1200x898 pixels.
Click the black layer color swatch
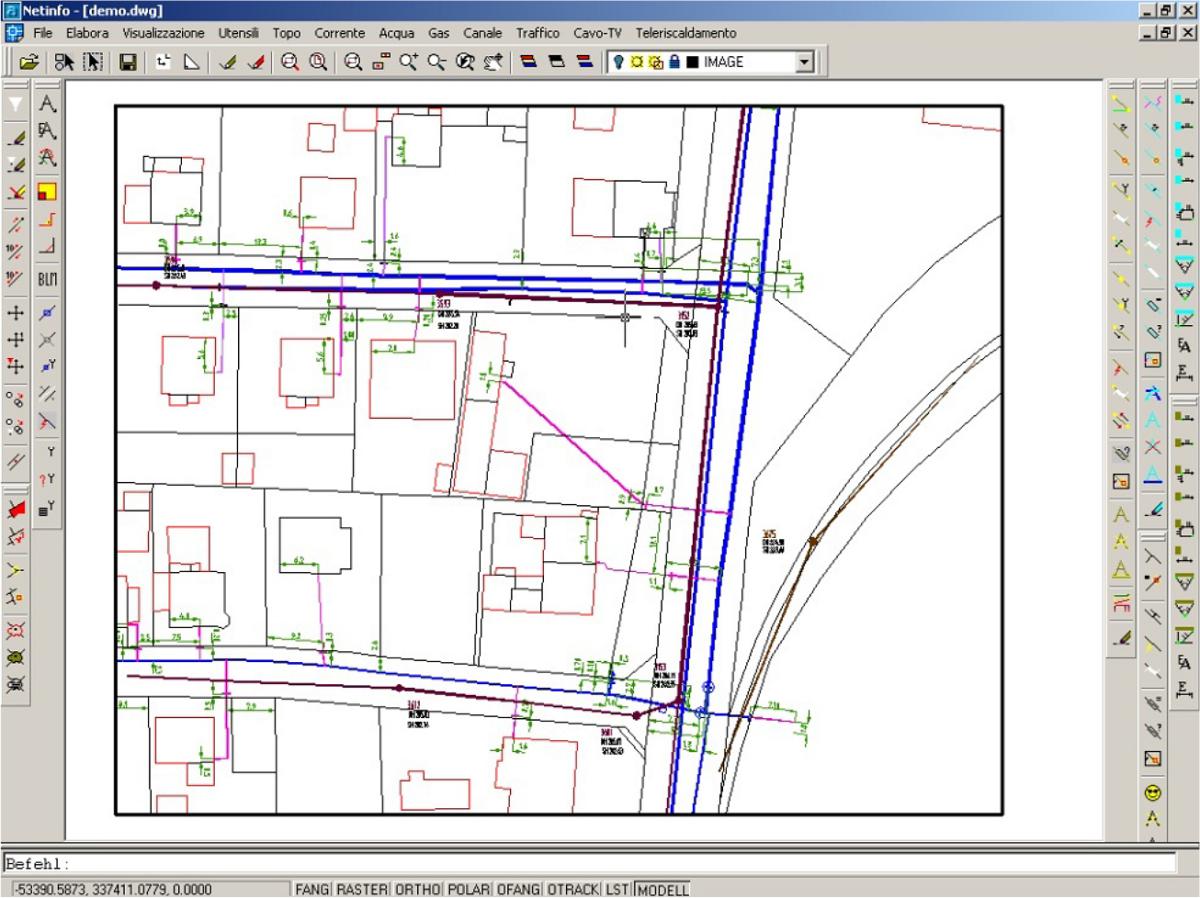(x=693, y=62)
